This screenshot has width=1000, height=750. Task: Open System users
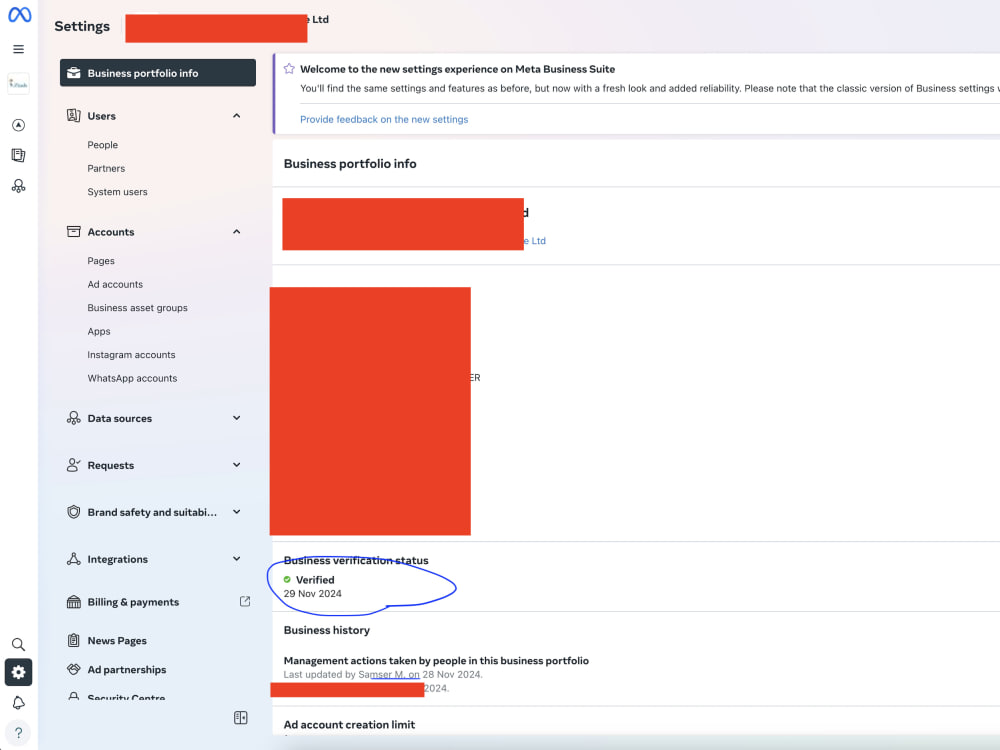click(117, 192)
